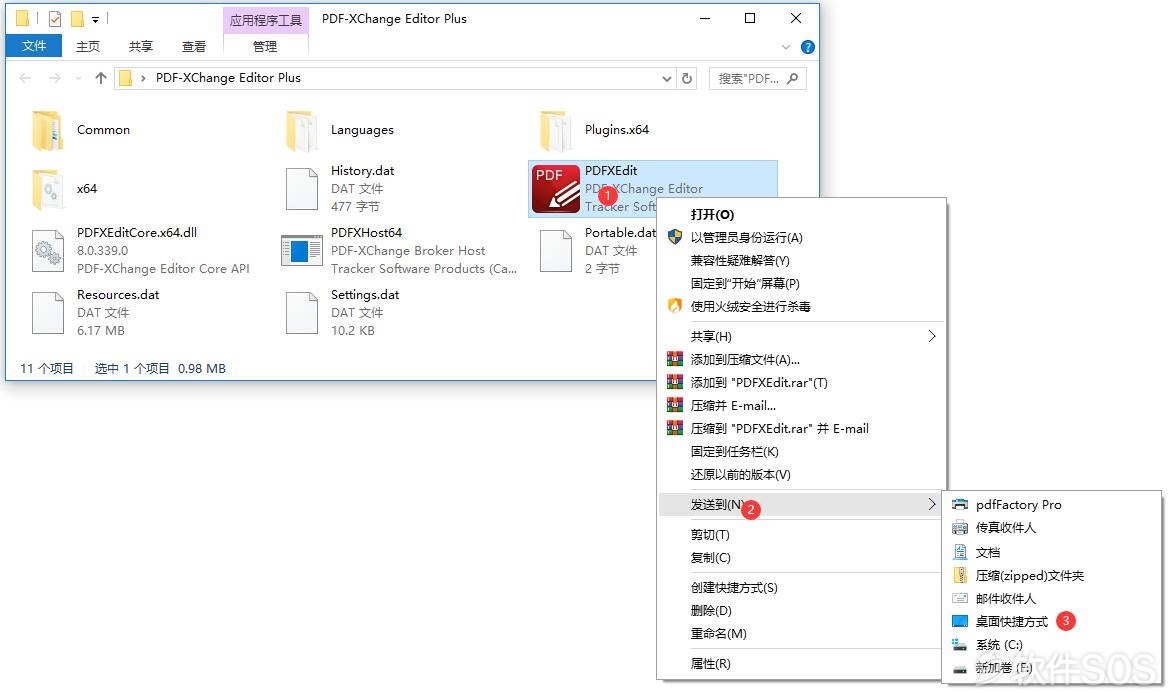Viewport: 1173px width, 698px height.
Task: Open the x64 folder icon
Action: (48, 189)
